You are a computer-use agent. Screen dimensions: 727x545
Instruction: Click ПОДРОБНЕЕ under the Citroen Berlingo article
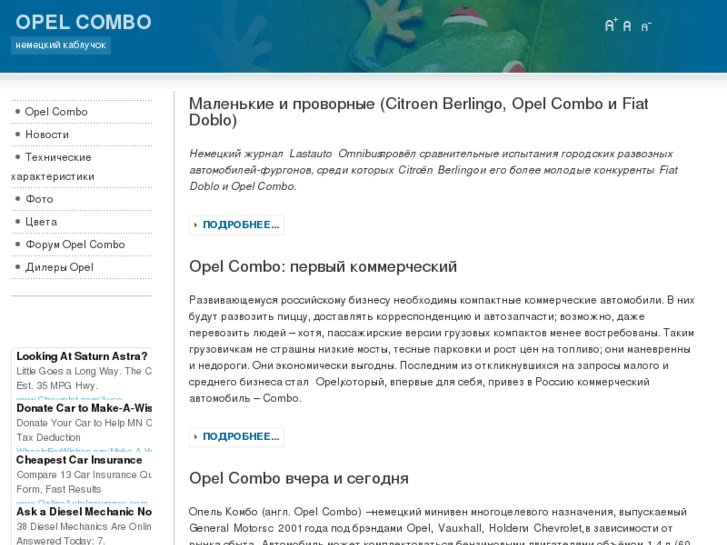click(x=236, y=225)
